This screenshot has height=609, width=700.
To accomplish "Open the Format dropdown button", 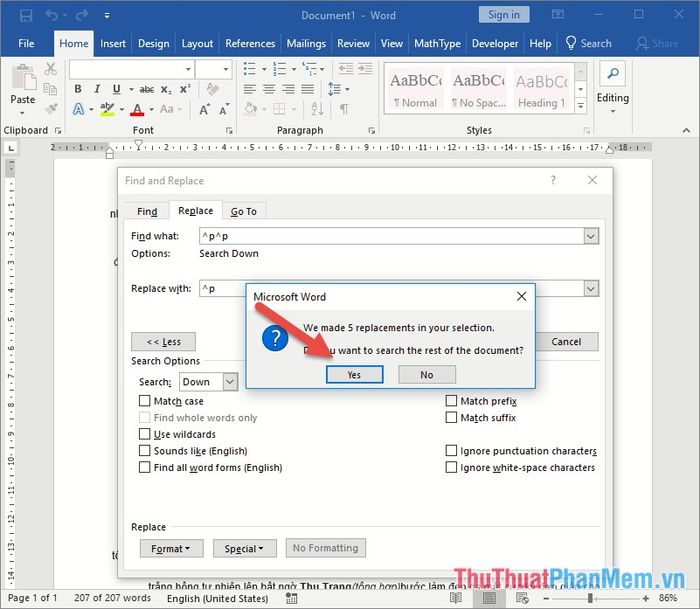I will pos(171,548).
